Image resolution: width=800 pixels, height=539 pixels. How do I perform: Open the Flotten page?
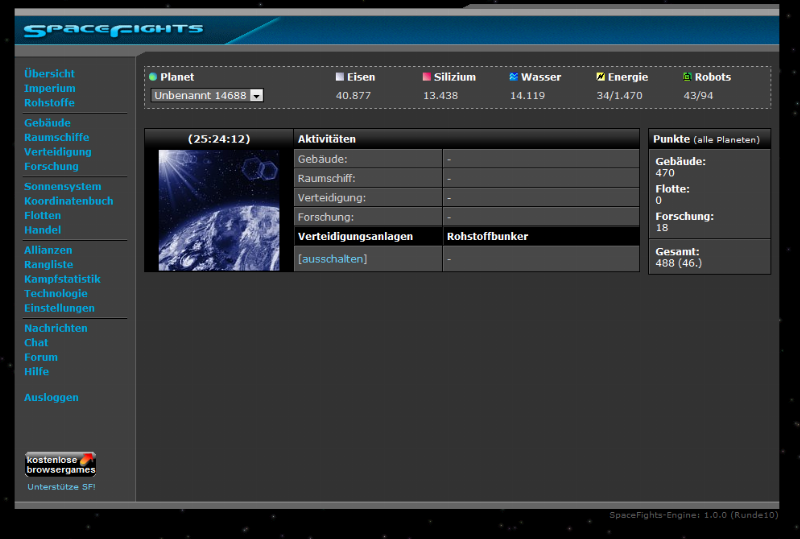(x=42, y=215)
